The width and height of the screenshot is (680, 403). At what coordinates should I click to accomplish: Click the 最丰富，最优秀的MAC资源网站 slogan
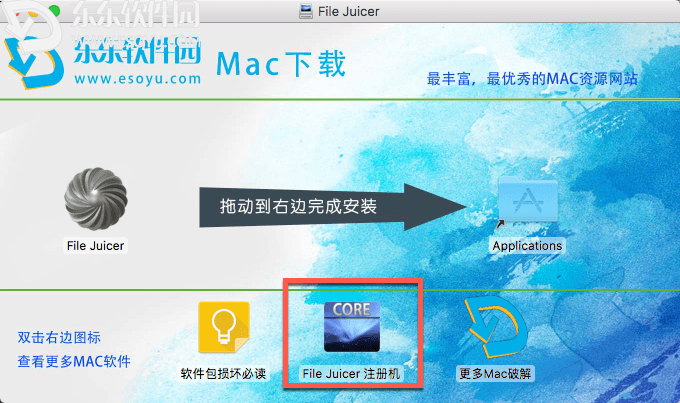(532, 79)
